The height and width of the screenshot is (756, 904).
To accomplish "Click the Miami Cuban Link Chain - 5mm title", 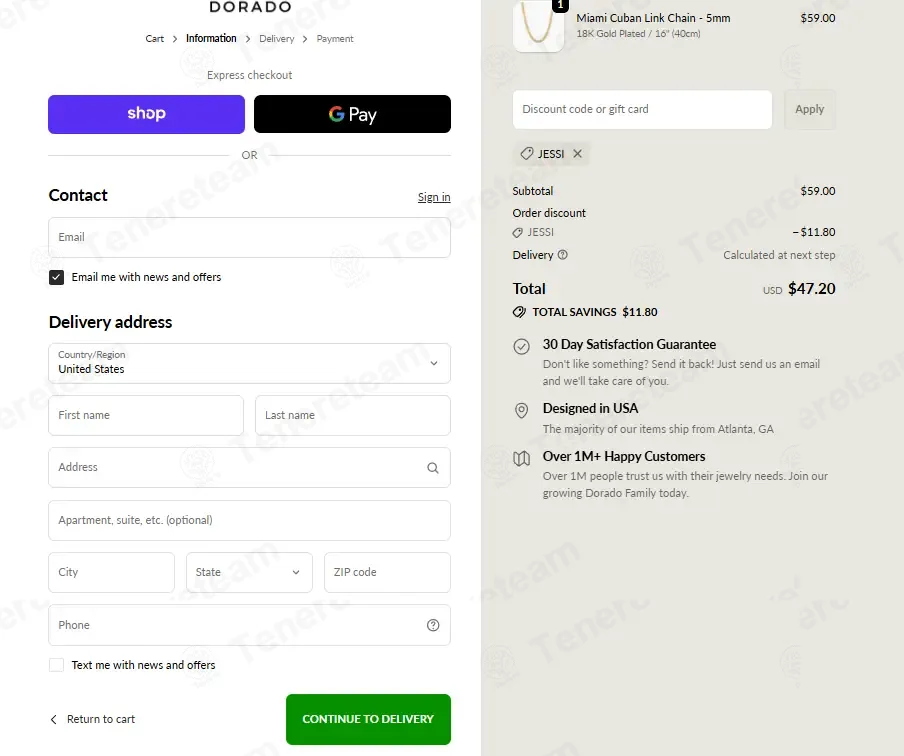I will [653, 18].
